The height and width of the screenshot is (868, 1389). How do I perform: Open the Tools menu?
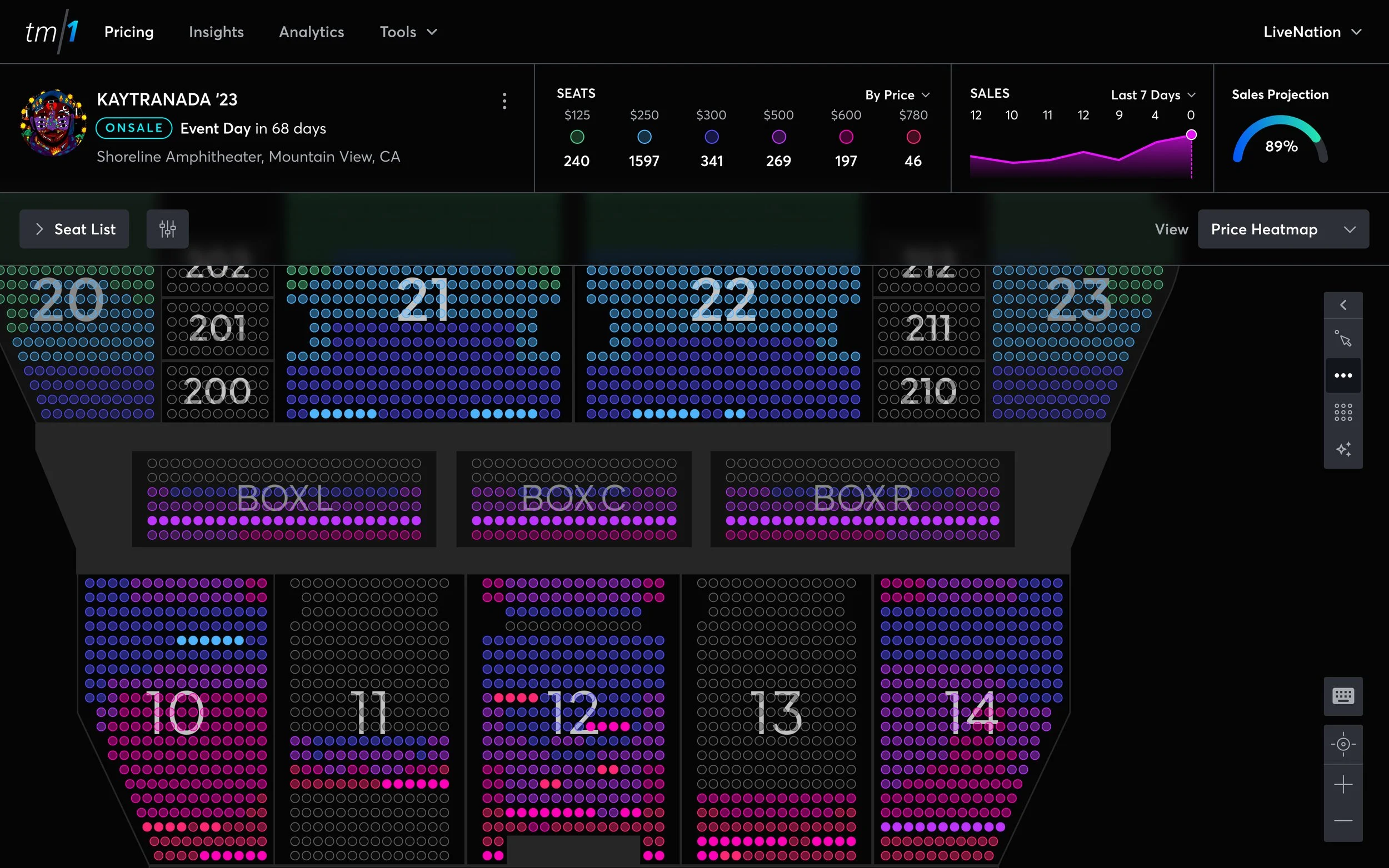point(408,32)
